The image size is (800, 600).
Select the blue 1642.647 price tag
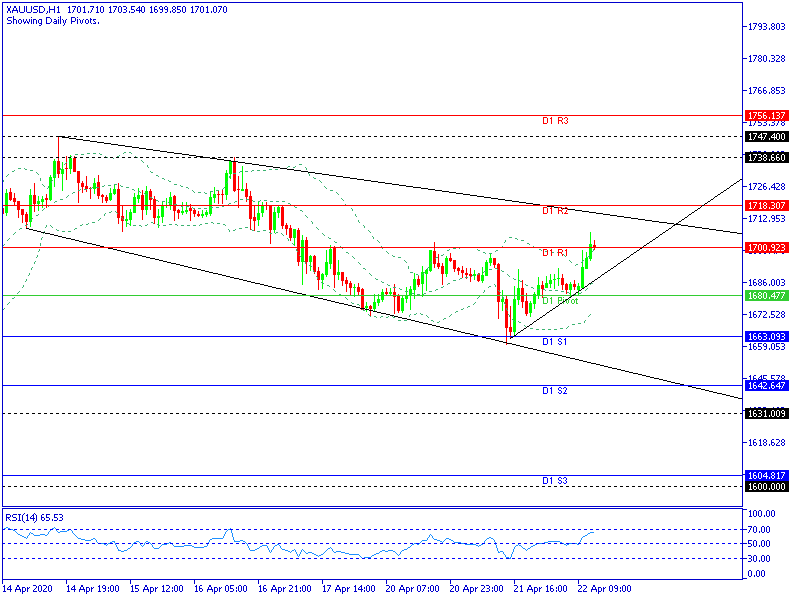(765, 385)
